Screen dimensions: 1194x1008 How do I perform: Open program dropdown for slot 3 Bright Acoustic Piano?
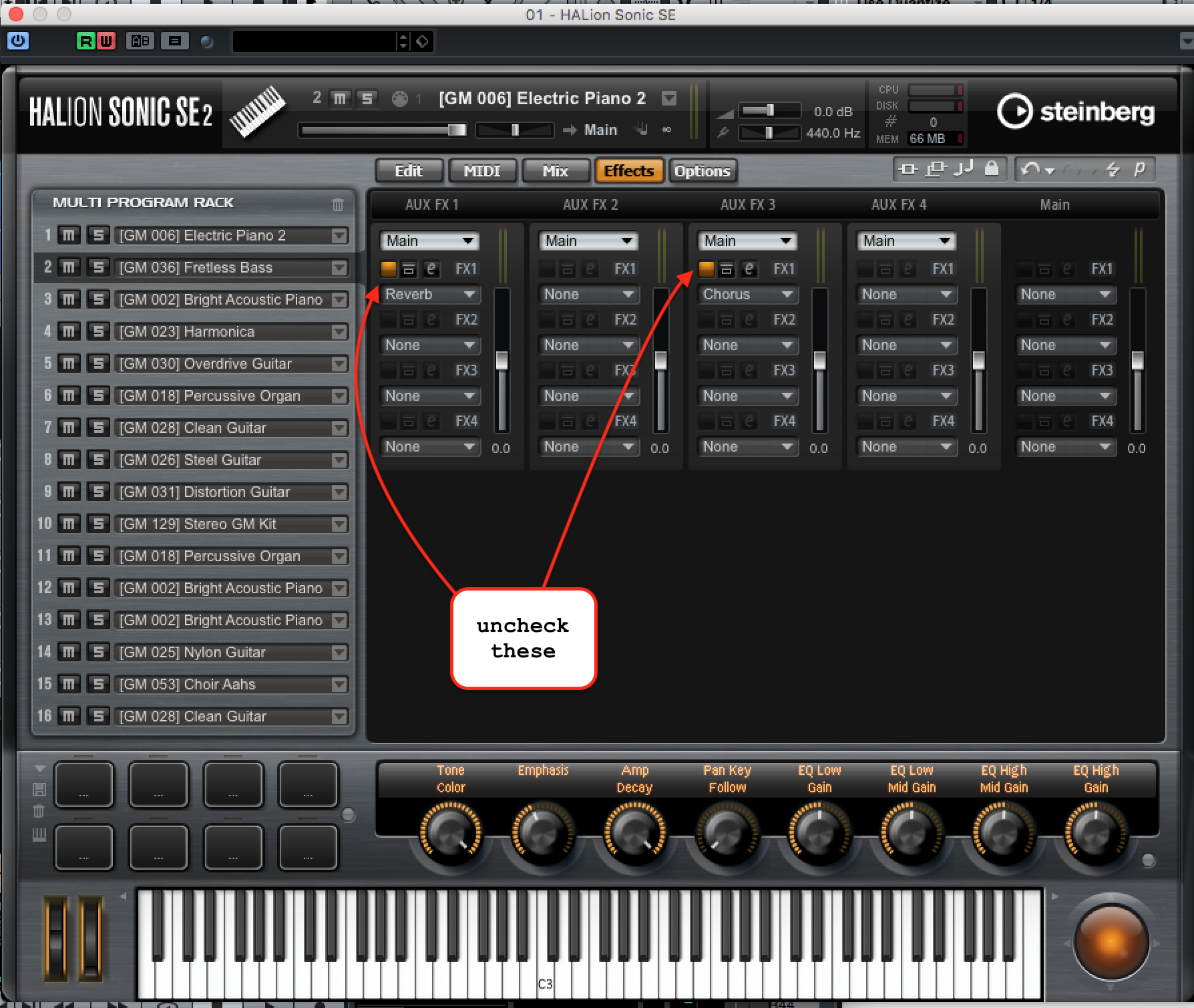(340, 299)
